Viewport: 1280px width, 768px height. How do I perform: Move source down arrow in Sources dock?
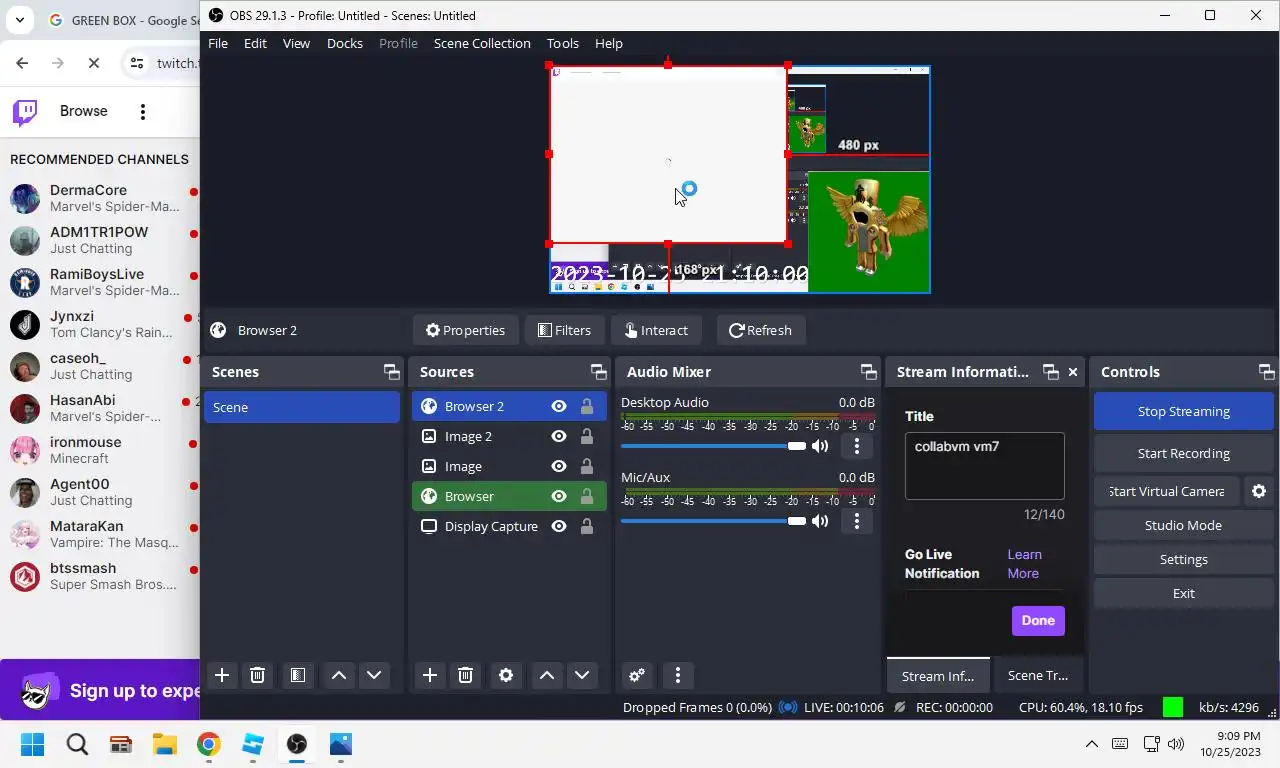[x=582, y=675]
